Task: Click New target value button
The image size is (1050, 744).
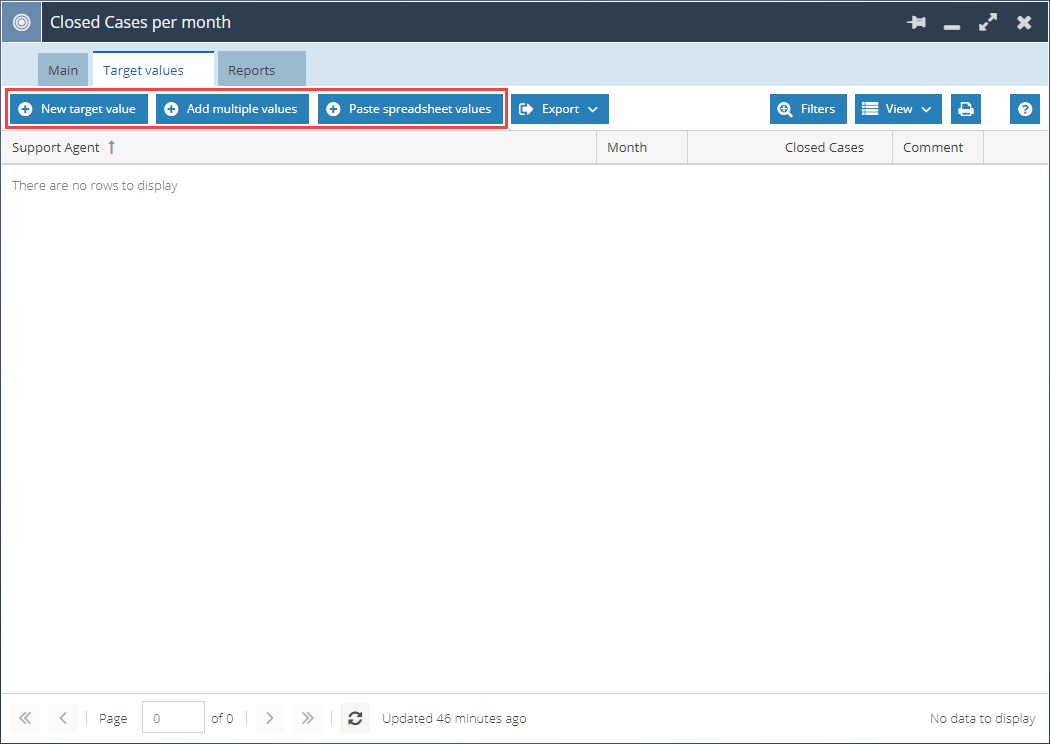Action: (79, 109)
